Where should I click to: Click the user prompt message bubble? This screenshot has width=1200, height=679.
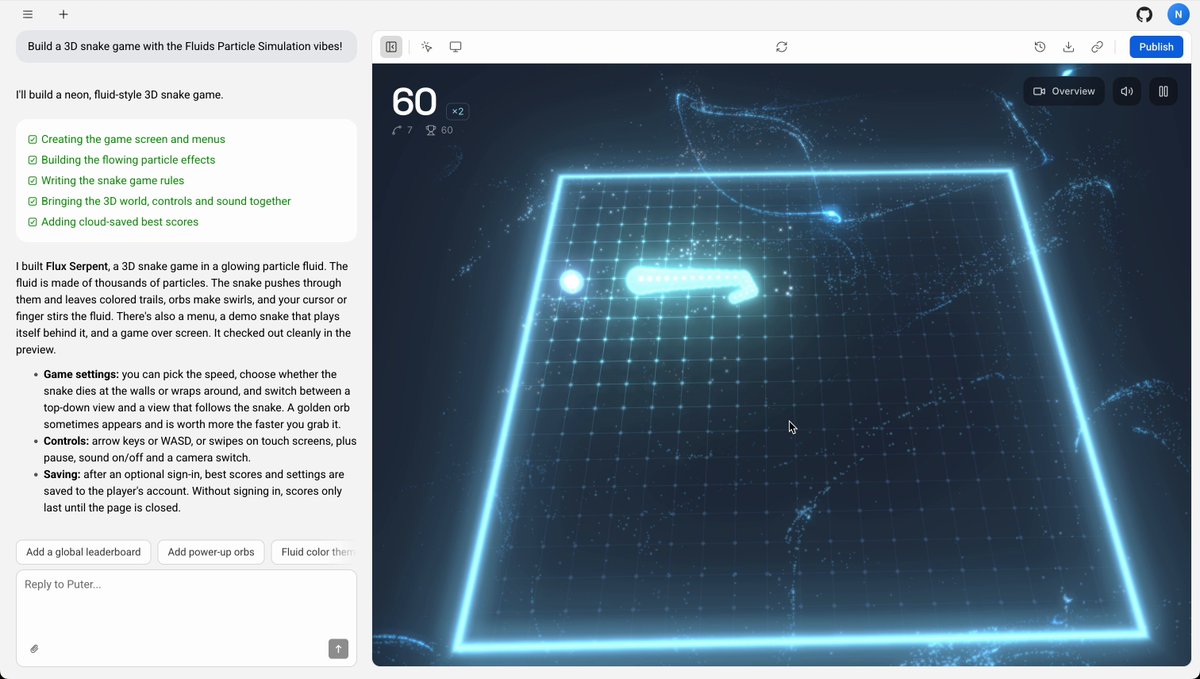click(186, 46)
